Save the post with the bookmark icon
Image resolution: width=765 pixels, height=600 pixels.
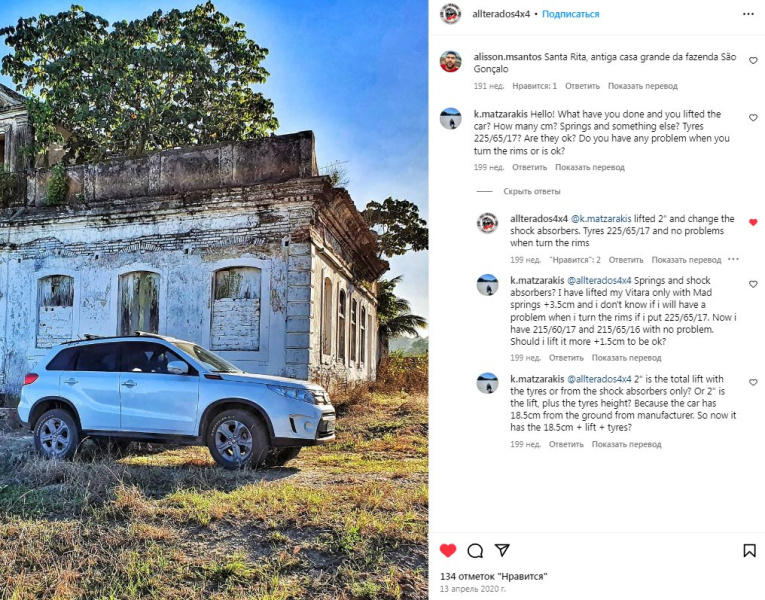[x=749, y=551]
